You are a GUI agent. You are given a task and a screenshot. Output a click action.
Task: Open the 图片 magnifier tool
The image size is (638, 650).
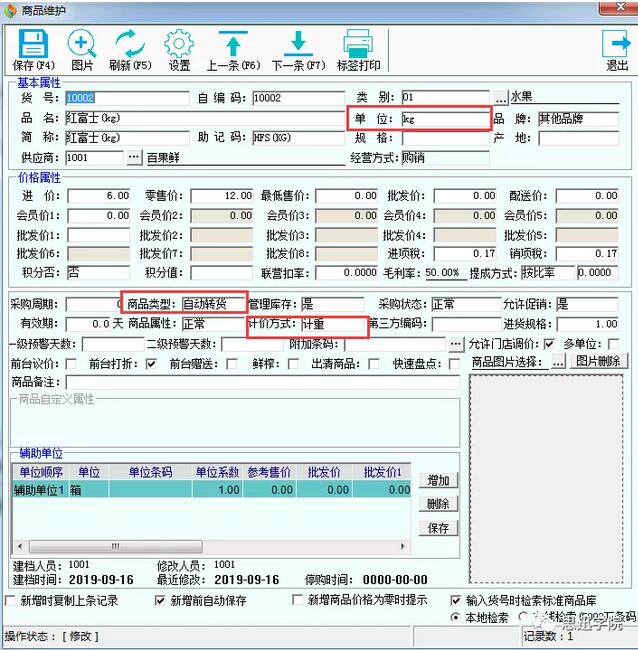(x=82, y=45)
